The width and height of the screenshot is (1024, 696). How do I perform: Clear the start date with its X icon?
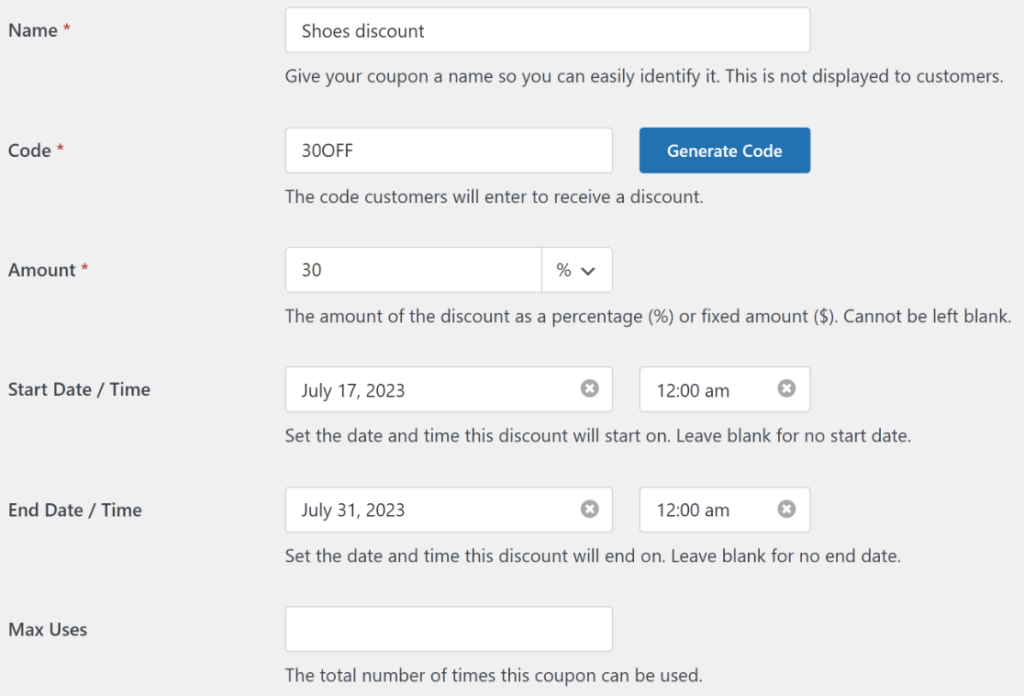pos(589,389)
